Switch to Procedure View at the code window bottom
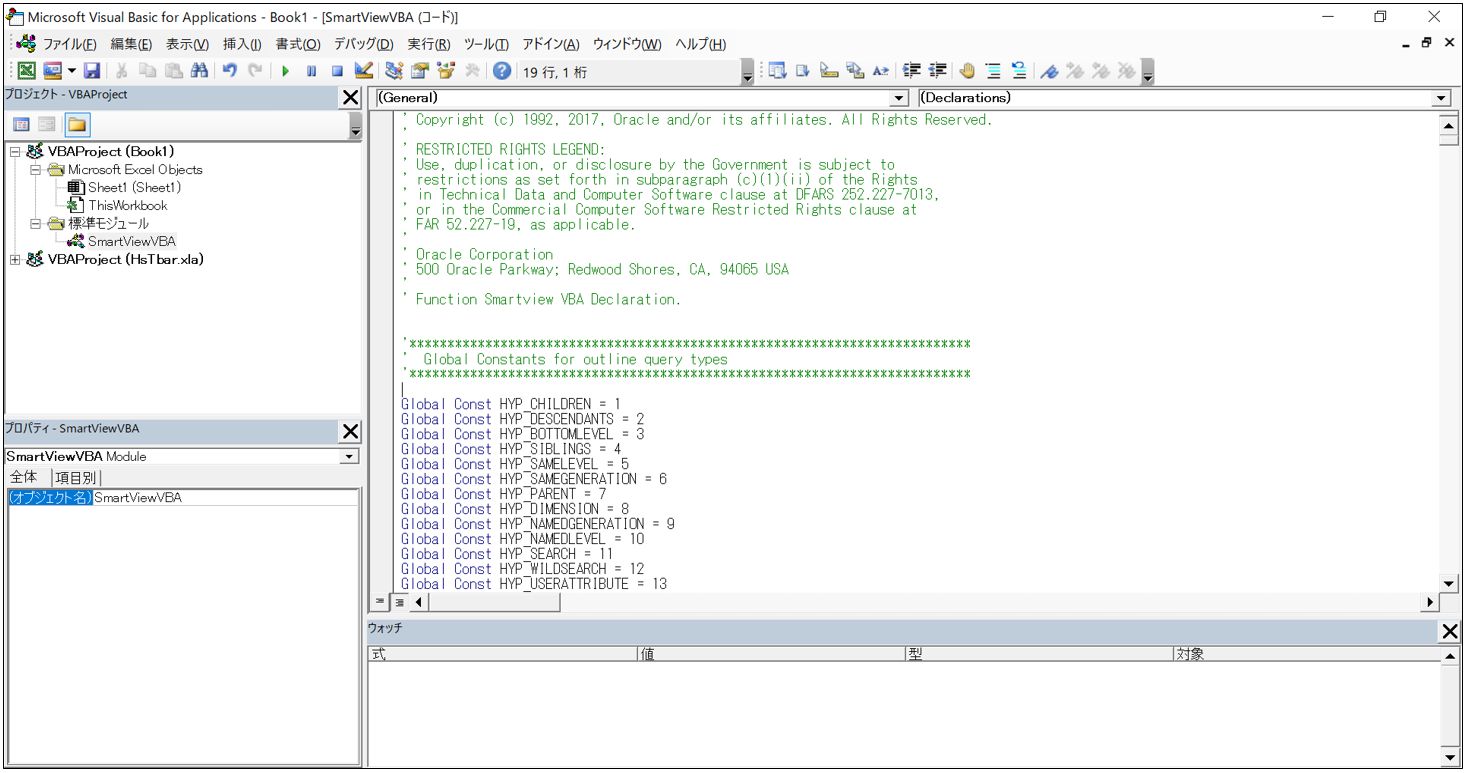Image resolution: width=1466 pixels, height=773 pixels. point(380,602)
